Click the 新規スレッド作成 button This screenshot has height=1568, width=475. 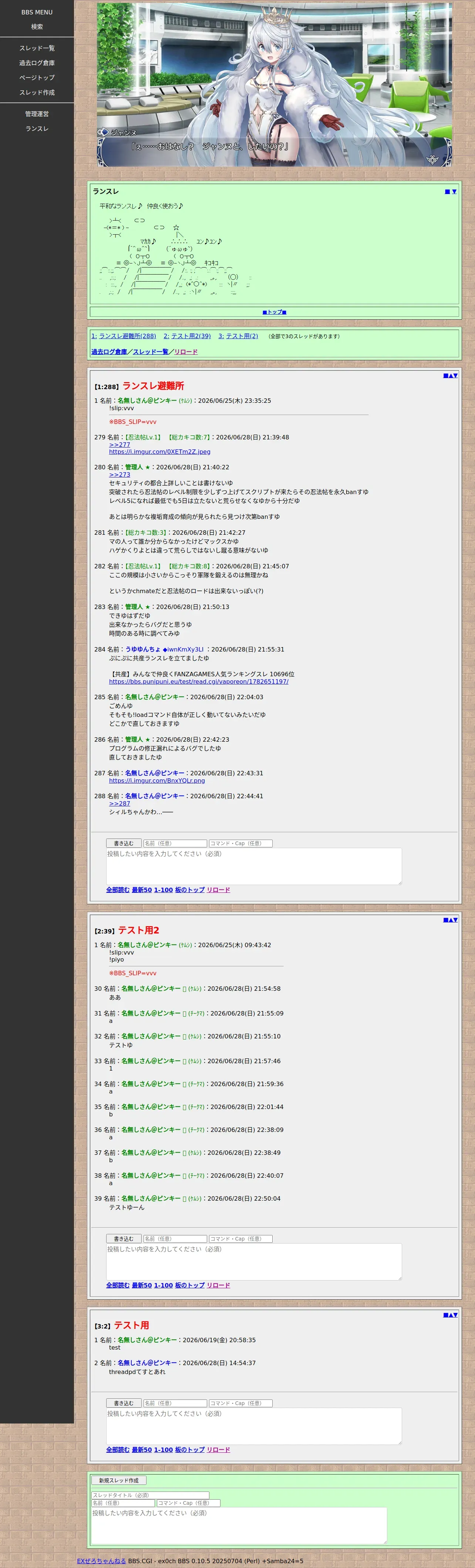pyautogui.click(x=119, y=1480)
